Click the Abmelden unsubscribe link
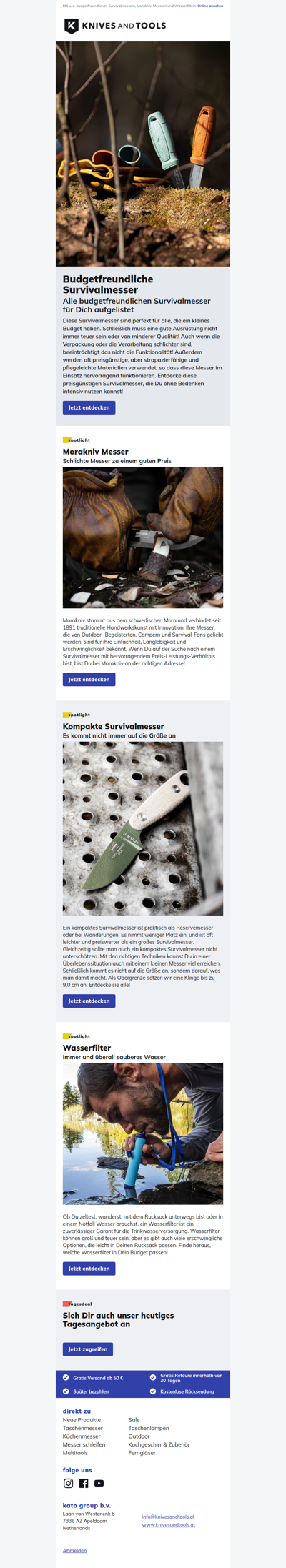 [74, 1550]
